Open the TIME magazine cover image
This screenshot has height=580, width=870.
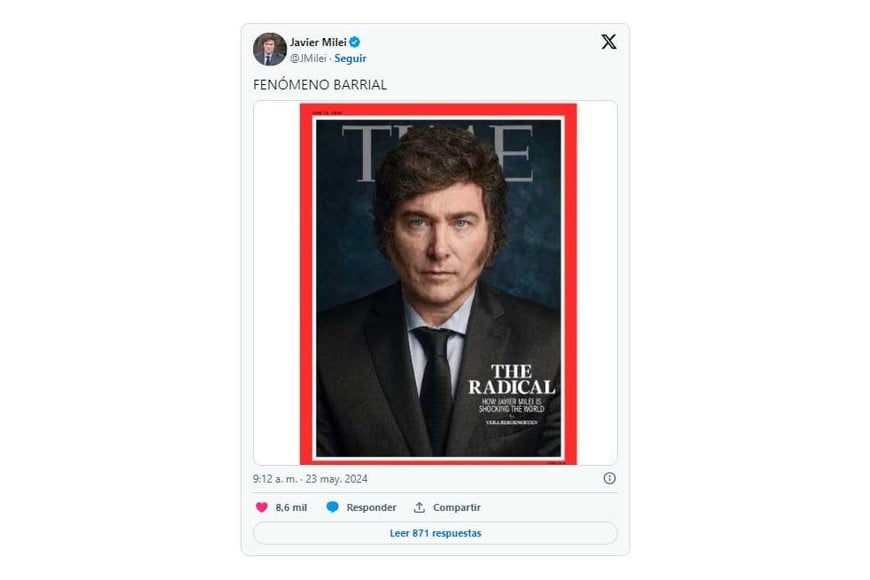(438, 283)
